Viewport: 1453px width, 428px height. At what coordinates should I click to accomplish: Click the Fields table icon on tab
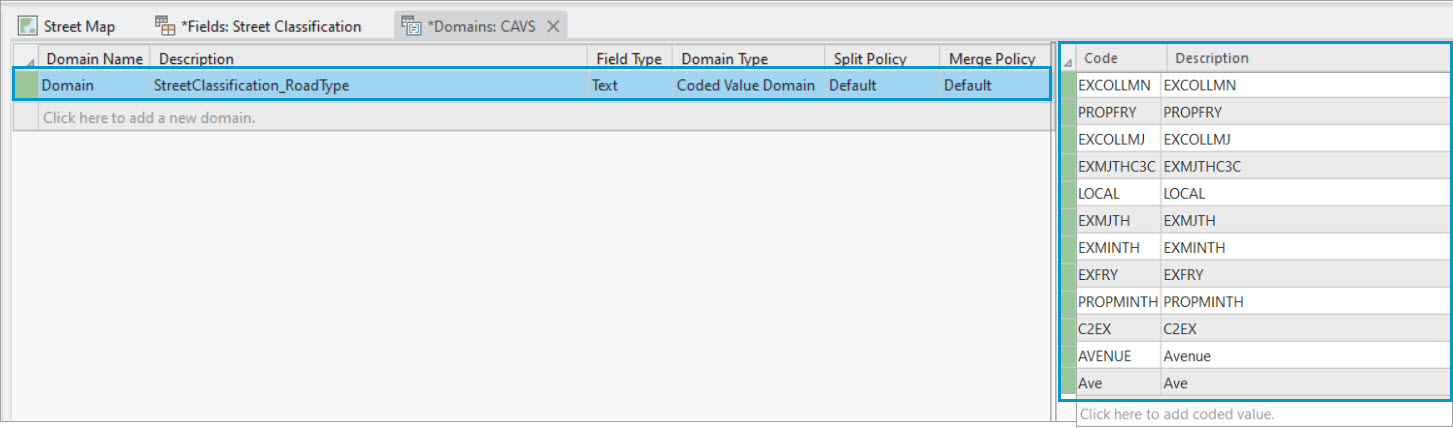pos(165,26)
